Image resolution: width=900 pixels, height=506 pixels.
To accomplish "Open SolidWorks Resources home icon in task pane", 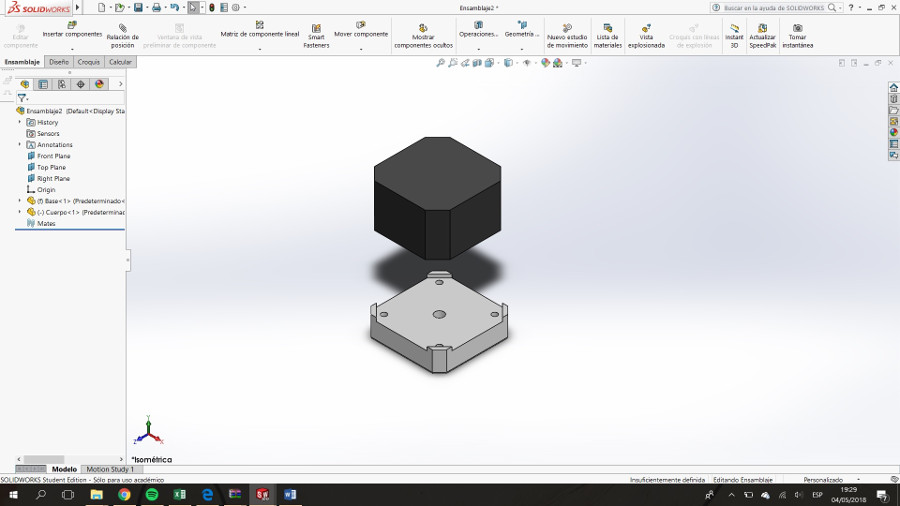I will [x=894, y=87].
